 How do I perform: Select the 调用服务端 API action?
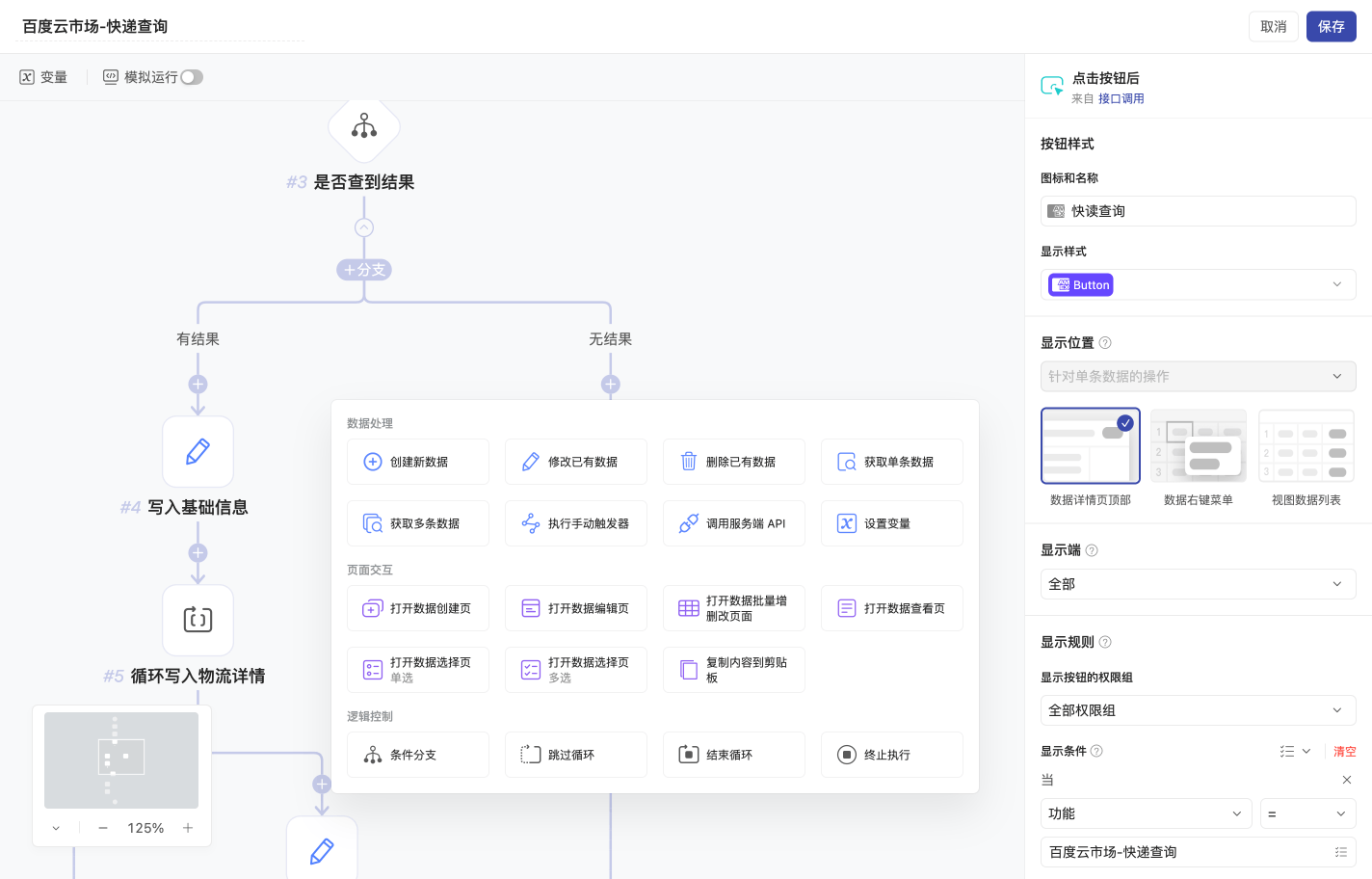733,522
